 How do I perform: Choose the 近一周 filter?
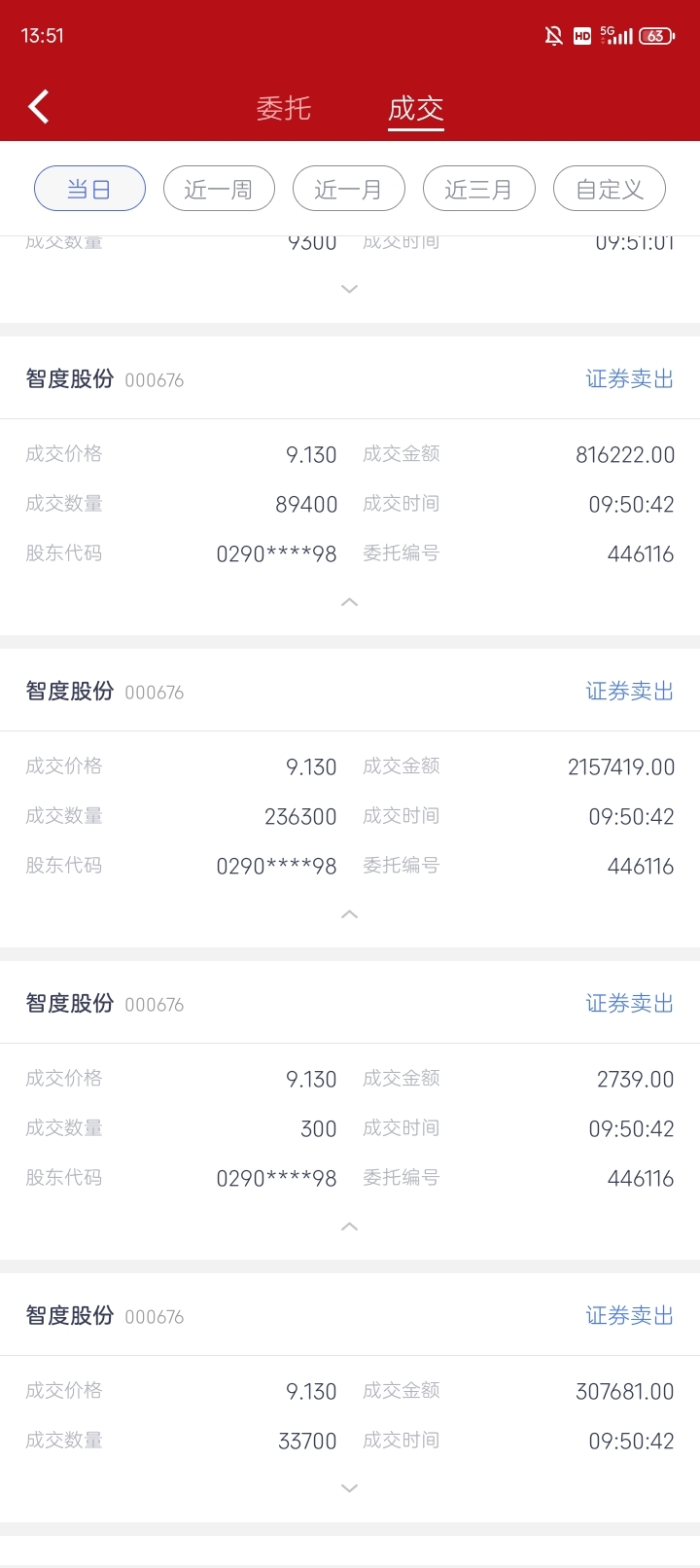(219, 189)
